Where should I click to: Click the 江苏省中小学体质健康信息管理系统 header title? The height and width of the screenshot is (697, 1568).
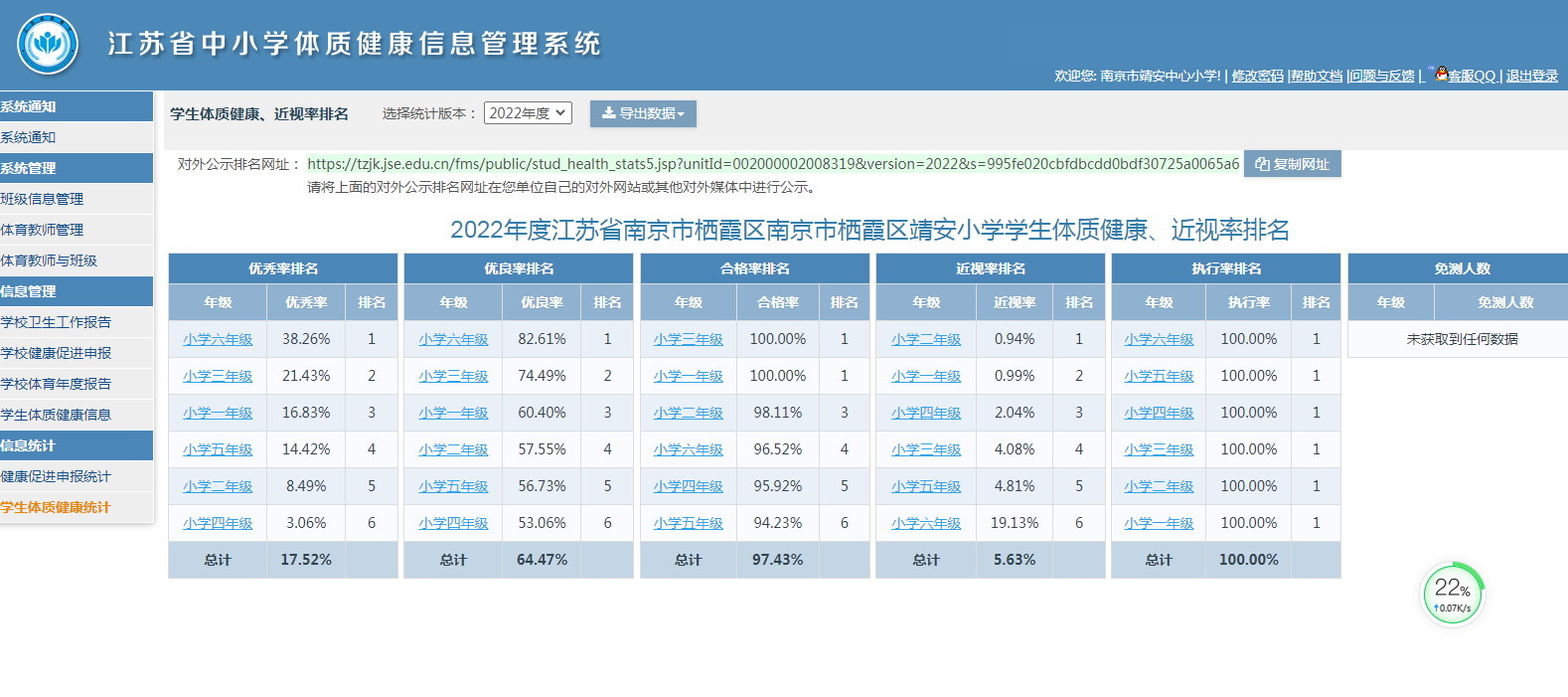(x=354, y=44)
